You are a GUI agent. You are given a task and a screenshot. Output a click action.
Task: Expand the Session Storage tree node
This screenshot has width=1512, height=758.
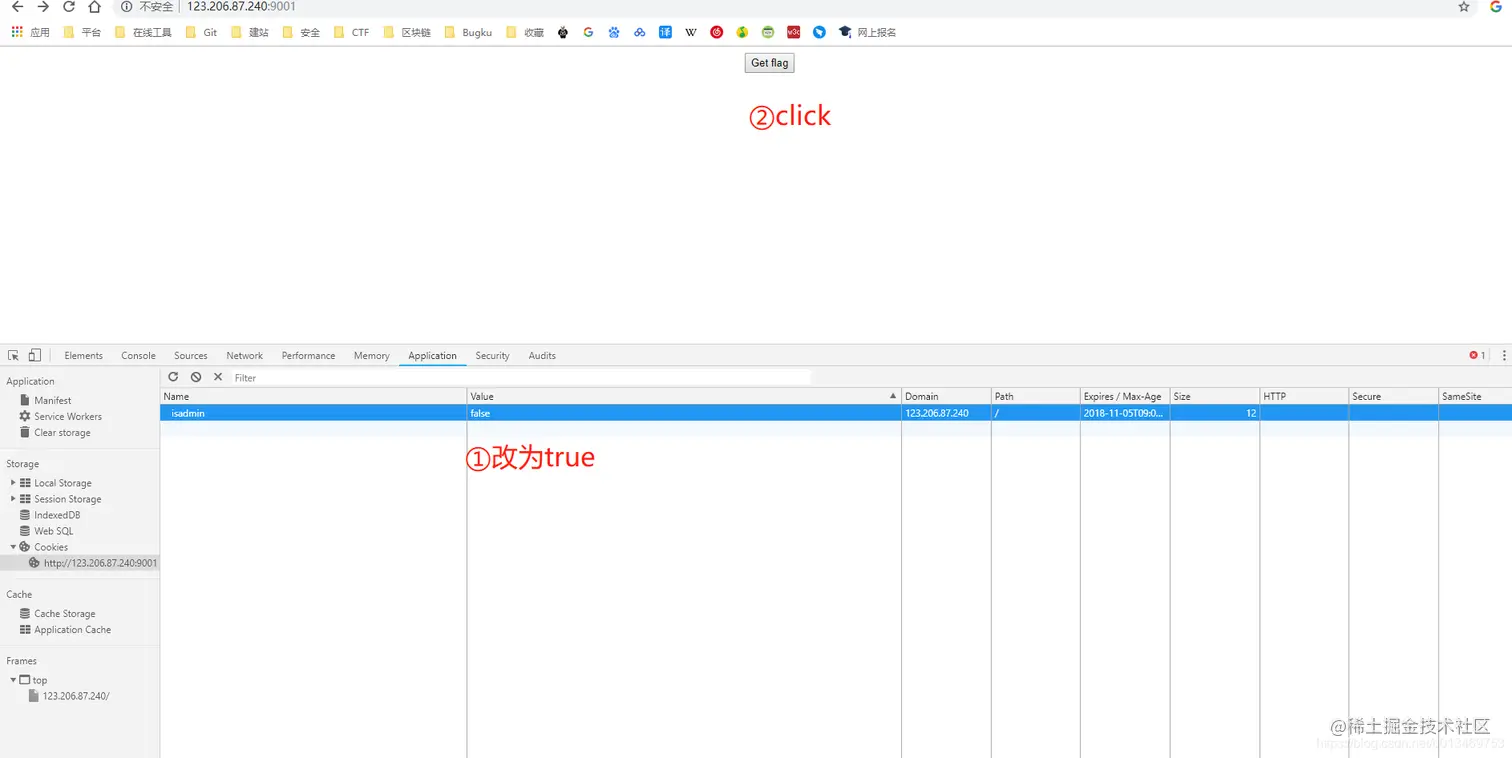(x=13, y=499)
